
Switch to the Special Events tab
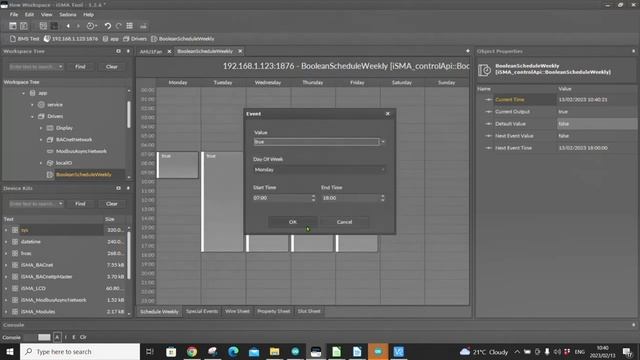tap(202, 311)
